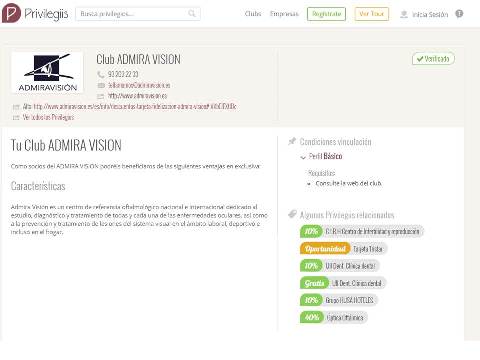Open the 10% Grupo HUSA HOTELES privilege
The image size is (480, 360).
(x=339, y=300)
